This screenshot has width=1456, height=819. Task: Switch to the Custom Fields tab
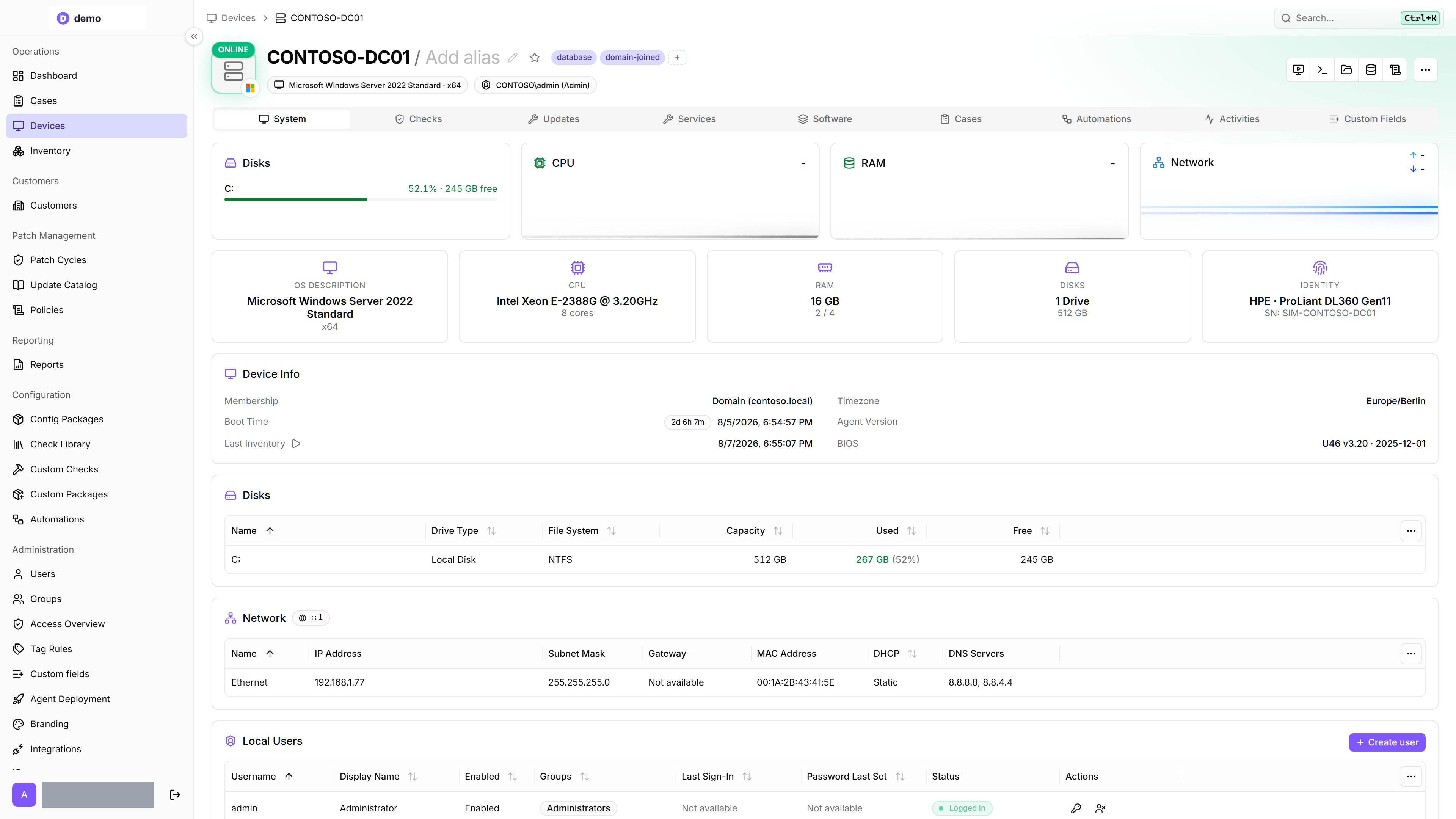pyautogui.click(x=1367, y=119)
